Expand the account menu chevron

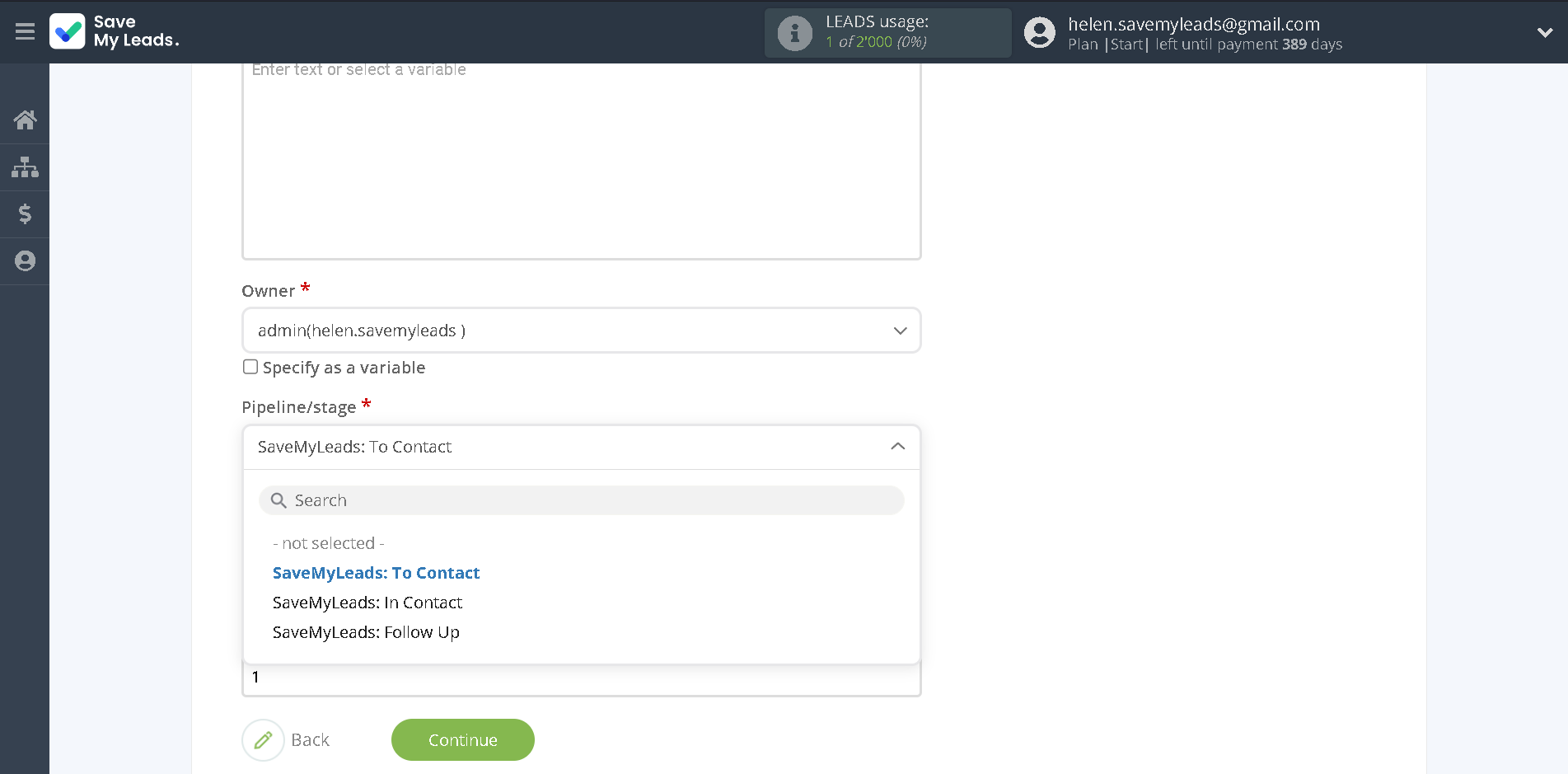tap(1545, 33)
